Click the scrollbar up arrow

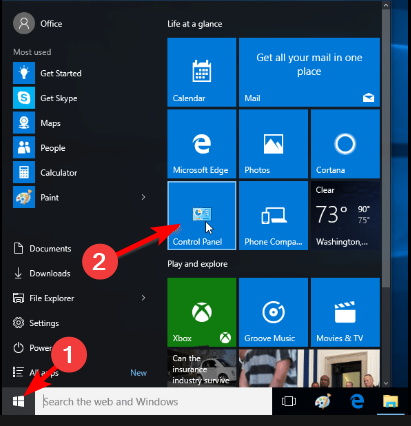pyautogui.click(x=386, y=5)
